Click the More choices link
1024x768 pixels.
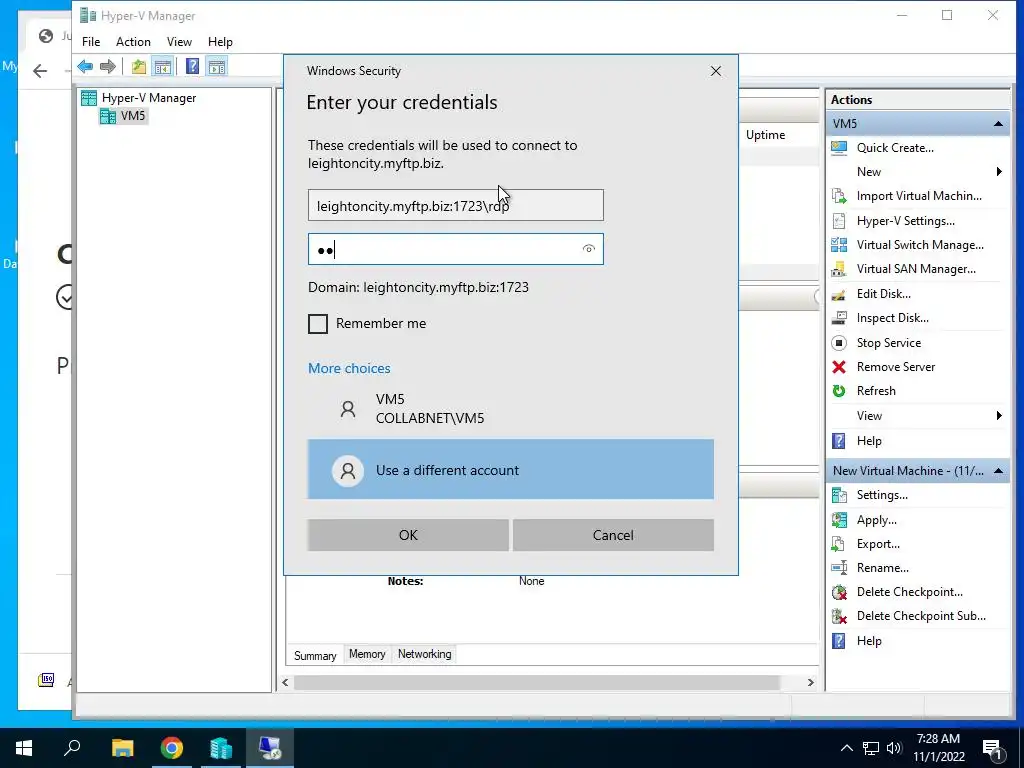click(x=349, y=368)
